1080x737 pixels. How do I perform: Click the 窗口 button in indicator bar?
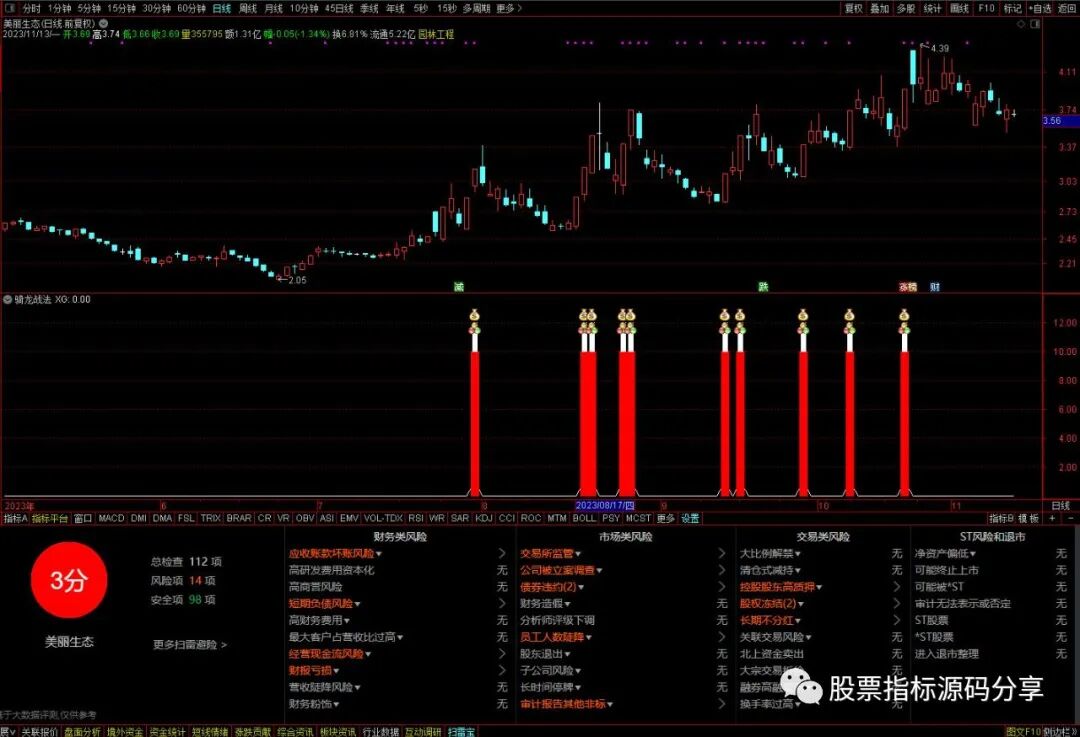(x=83, y=518)
